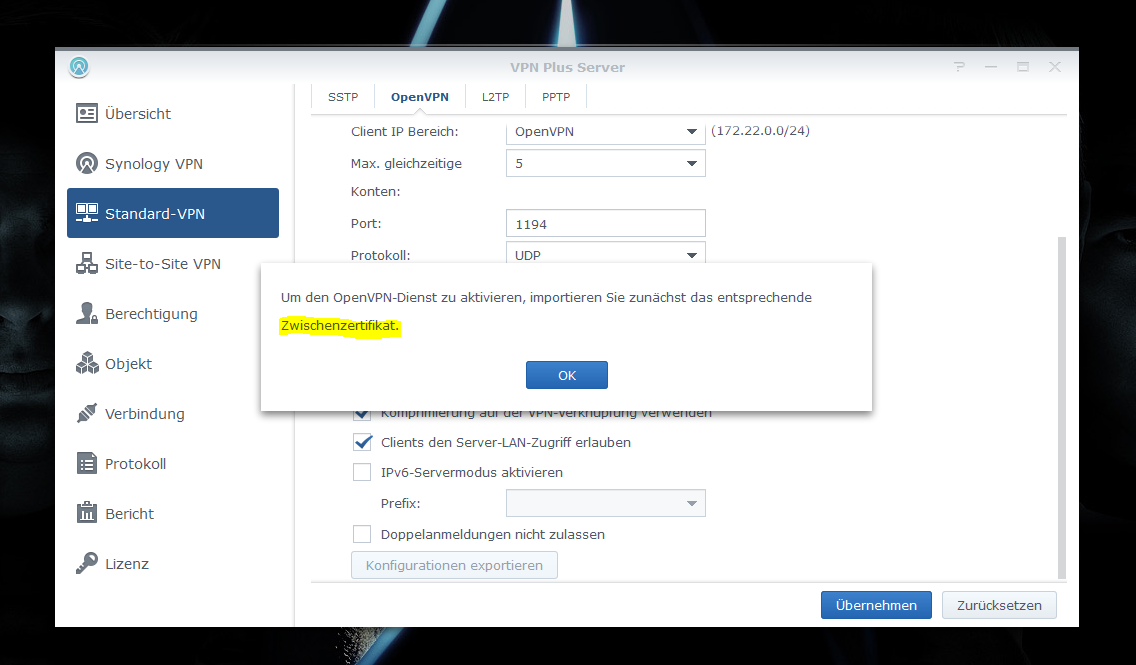Viewport: 1136px width, 665px height.
Task: Switch to the SSTP tab
Action: point(343,96)
